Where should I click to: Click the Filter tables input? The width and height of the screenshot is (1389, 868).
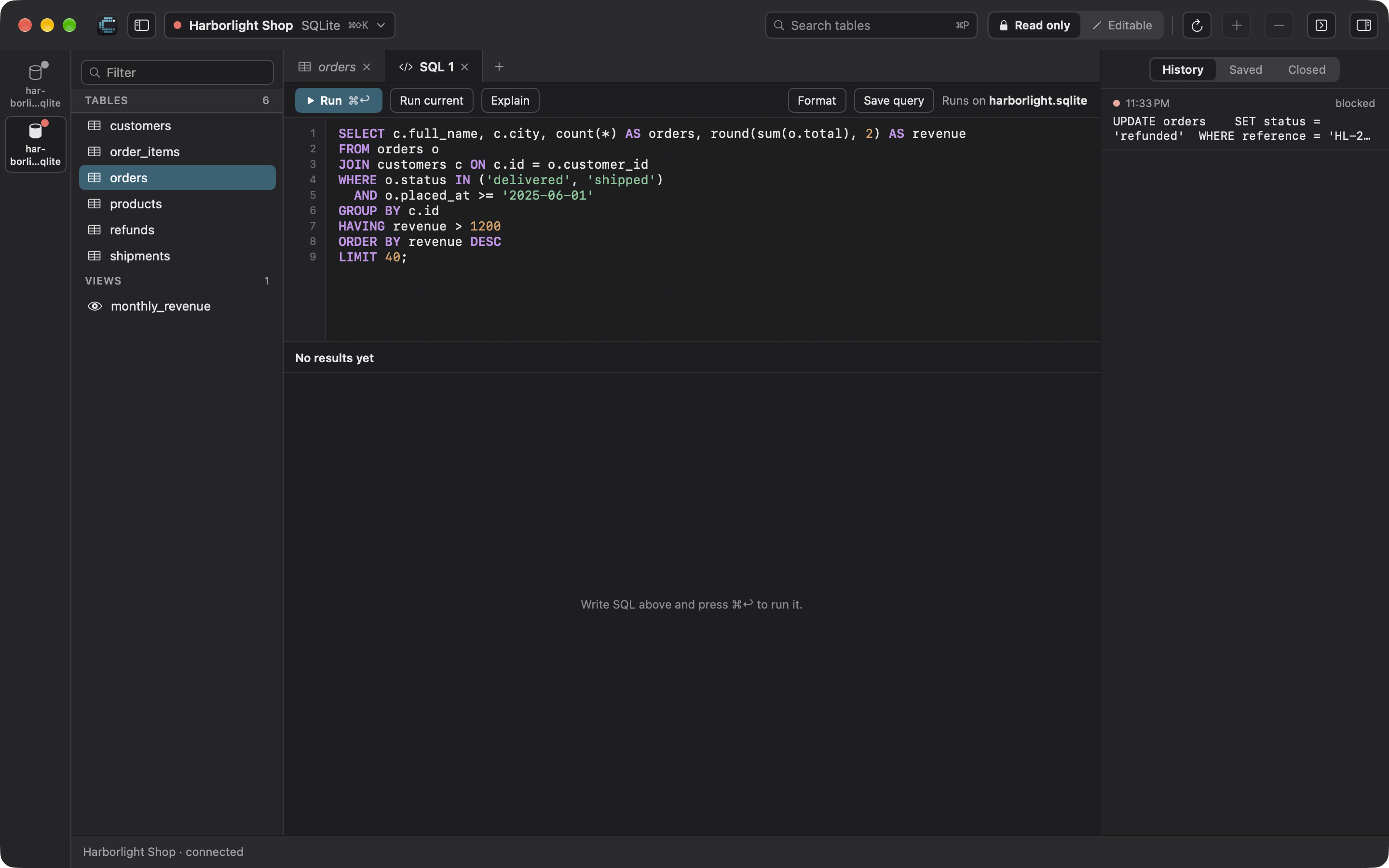[x=177, y=72]
